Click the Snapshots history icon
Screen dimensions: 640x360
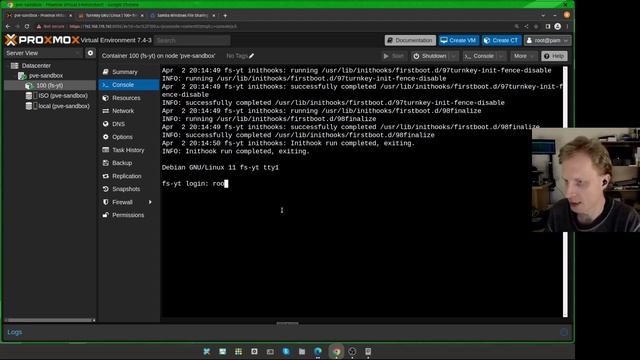tap(106, 189)
